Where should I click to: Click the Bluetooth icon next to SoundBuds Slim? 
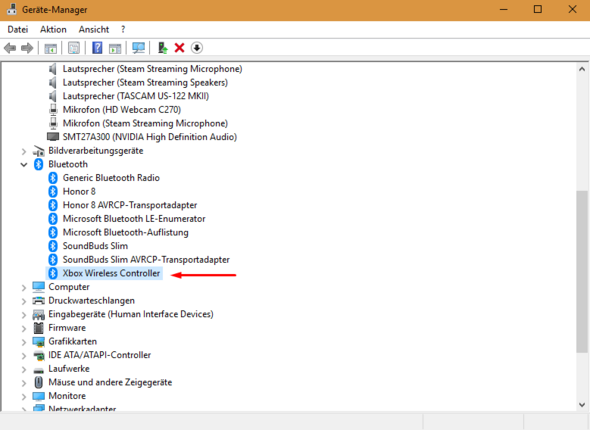[x=53, y=246]
